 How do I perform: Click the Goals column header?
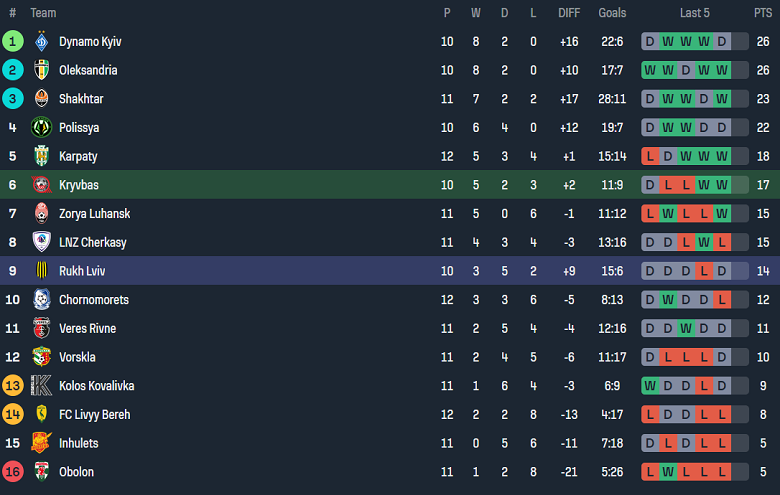(x=612, y=13)
